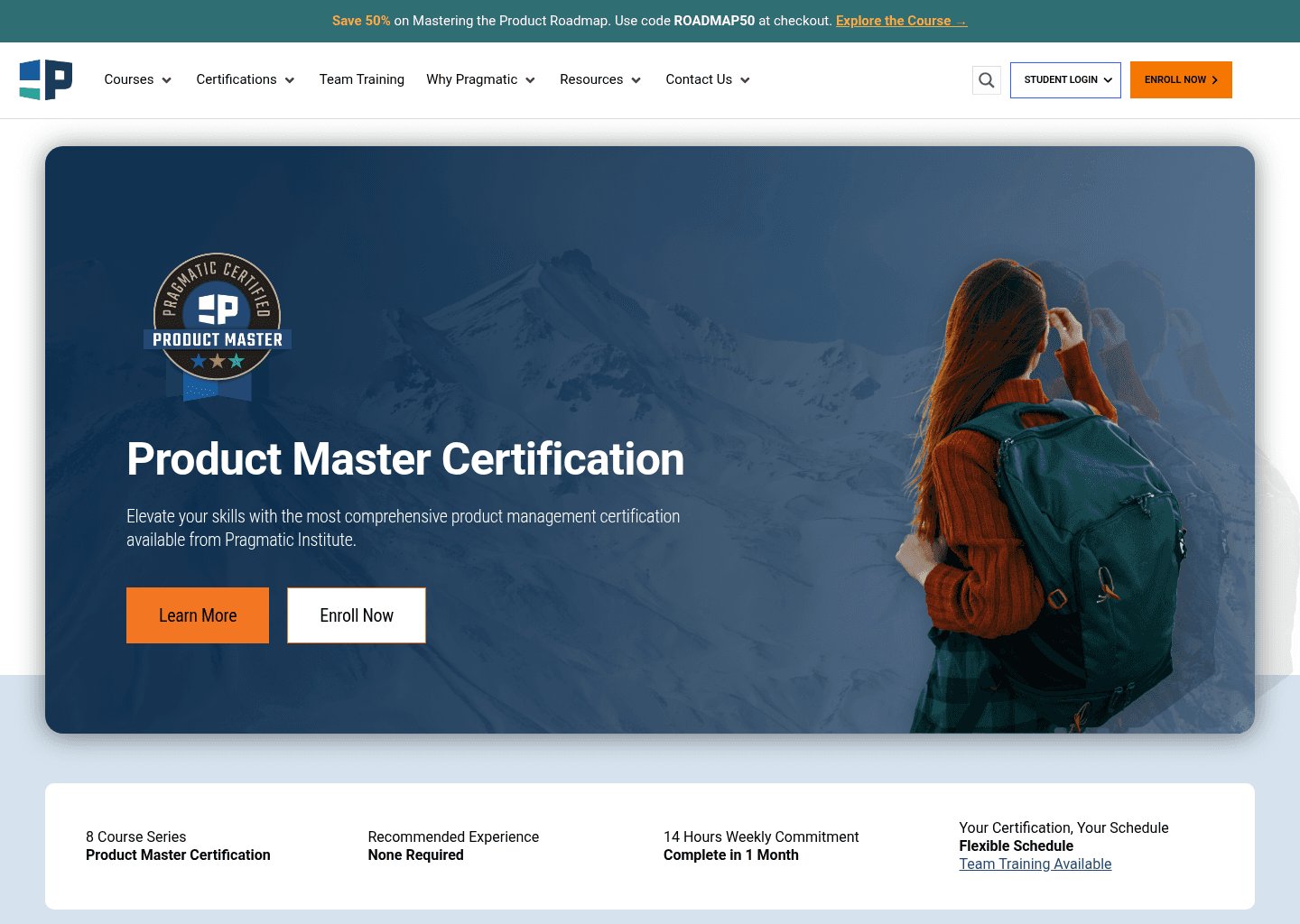Expand the Why Pragmatic dropdown
The width and height of the screenshot is (1300, 924).
coord(480,79)
